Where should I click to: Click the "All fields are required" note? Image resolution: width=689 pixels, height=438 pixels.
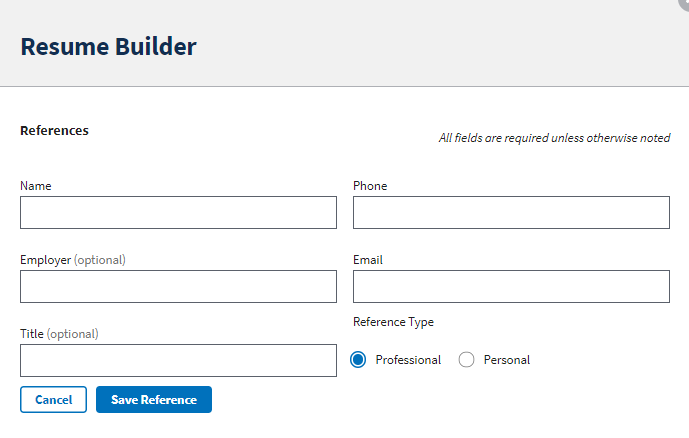click(x=554, y=138)
